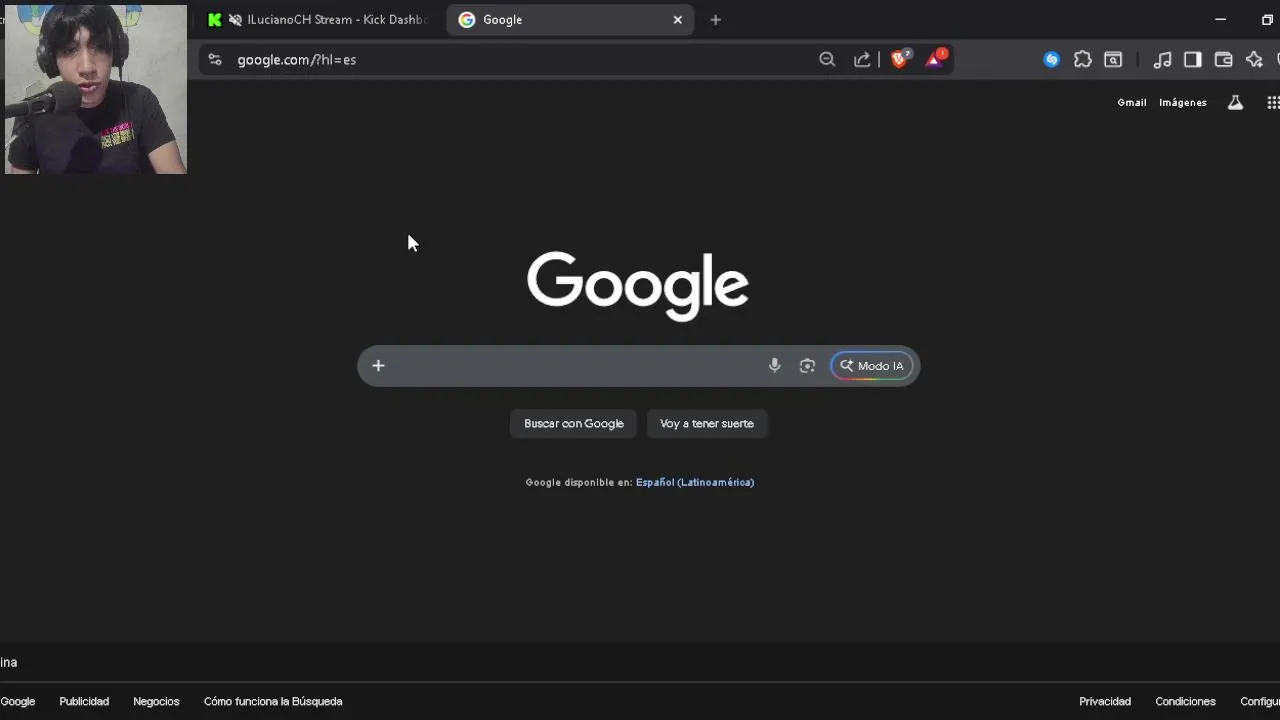The image size is (1280, 720).
Task: Open the Negocios footer link
Action: click(x=156, y=702)
